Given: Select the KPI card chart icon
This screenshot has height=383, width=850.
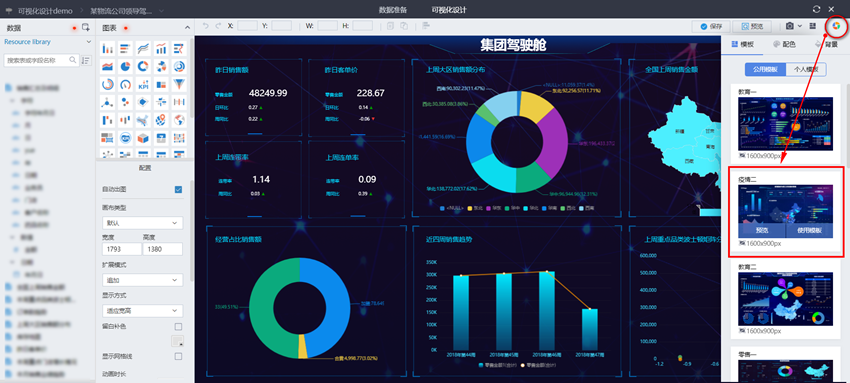Looking at the screenshot, I should pos(143,85).
